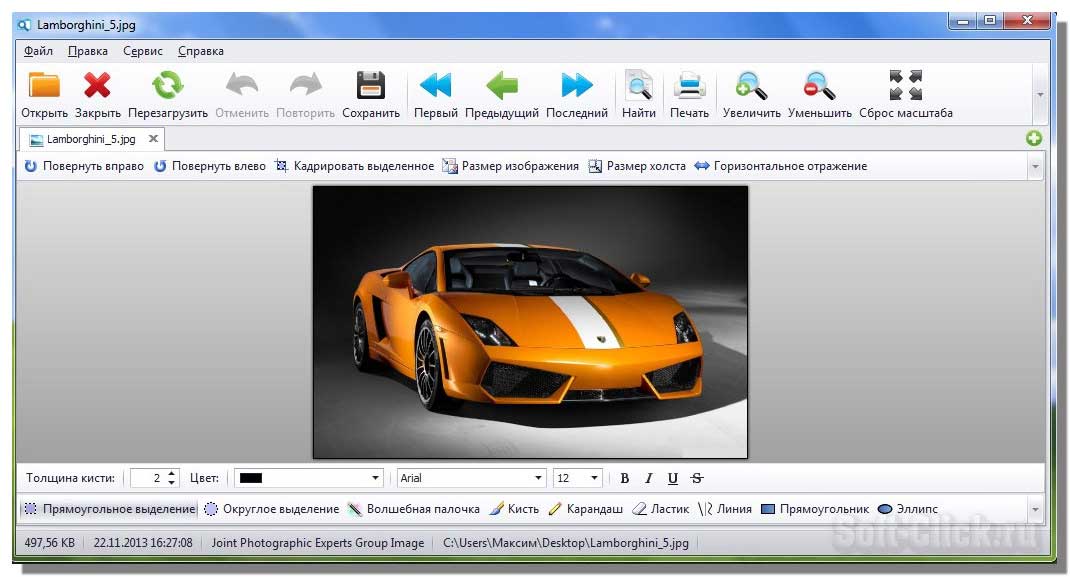
Task: Toggle italic text formatting
Action: tap(648, 479)
